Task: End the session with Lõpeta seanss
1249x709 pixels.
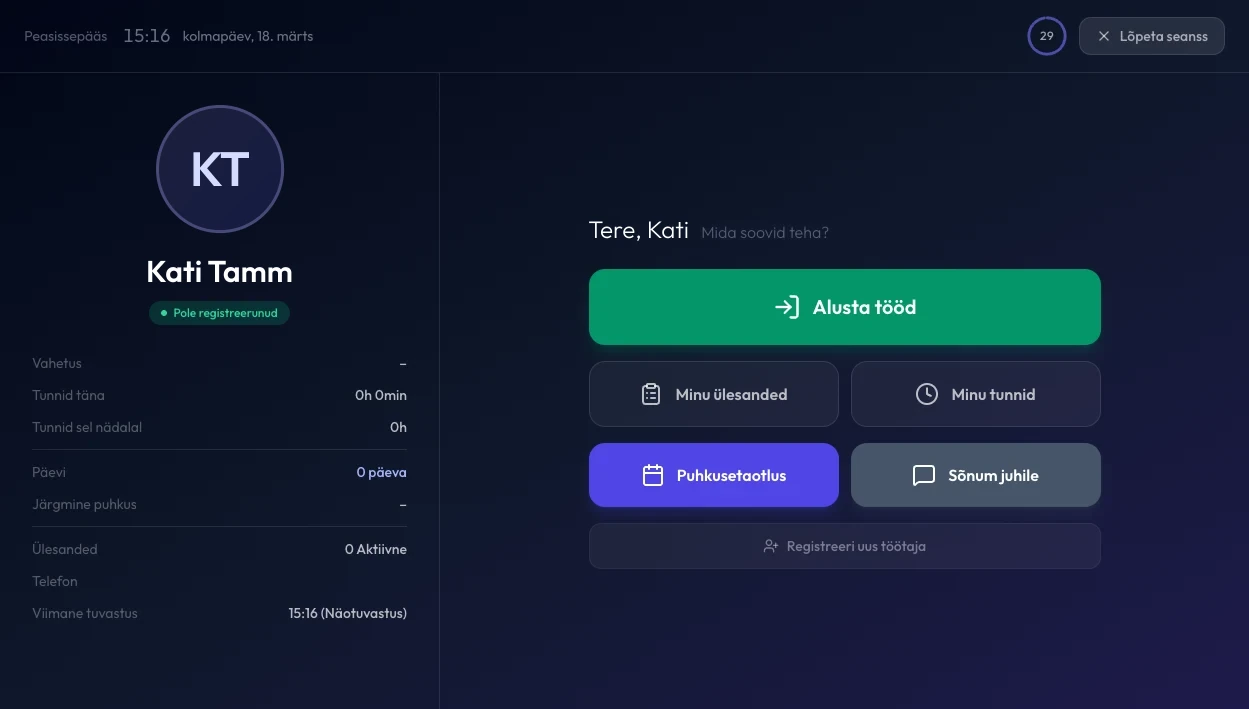Action: pyautogui.click(x=1152, y=36)
